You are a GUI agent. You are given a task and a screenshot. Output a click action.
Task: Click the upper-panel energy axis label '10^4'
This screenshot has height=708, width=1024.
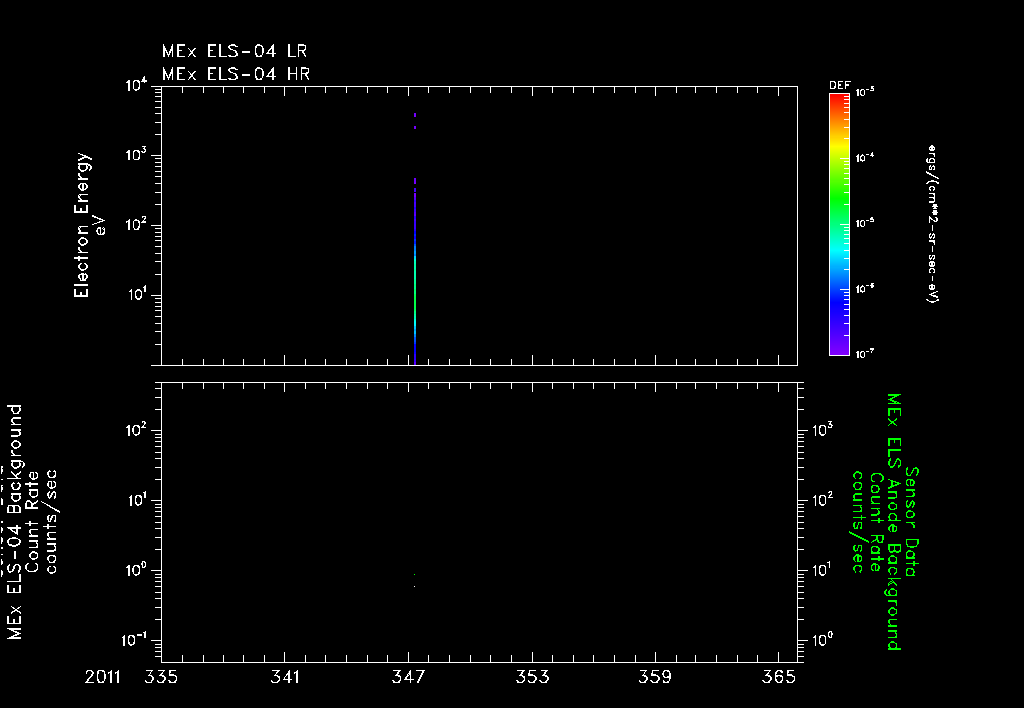(137, 86)
